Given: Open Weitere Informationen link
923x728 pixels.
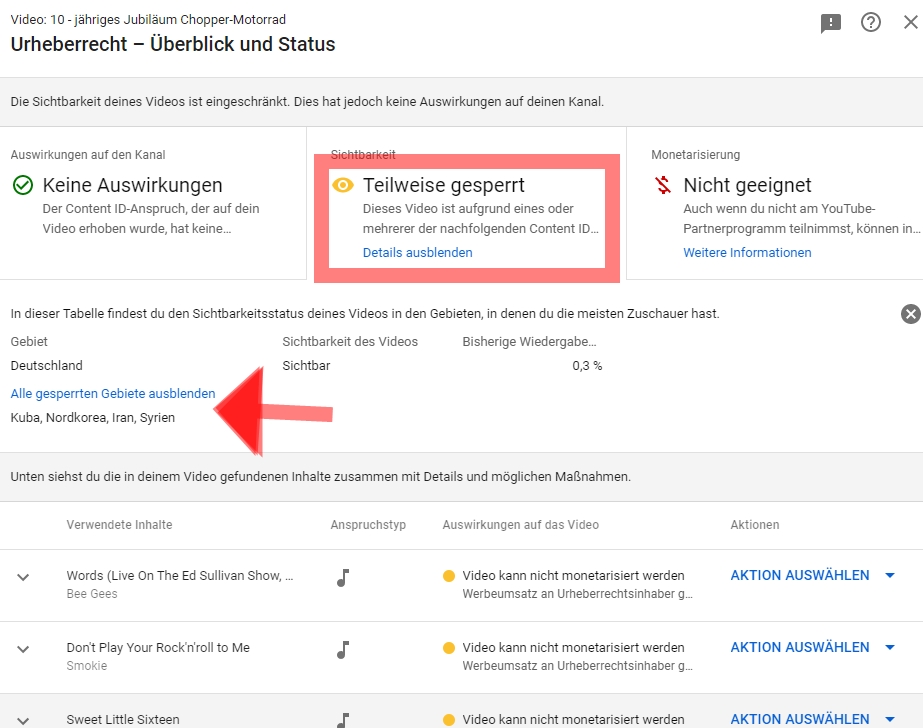Looking at the screenshot, I should pos(747,252).
